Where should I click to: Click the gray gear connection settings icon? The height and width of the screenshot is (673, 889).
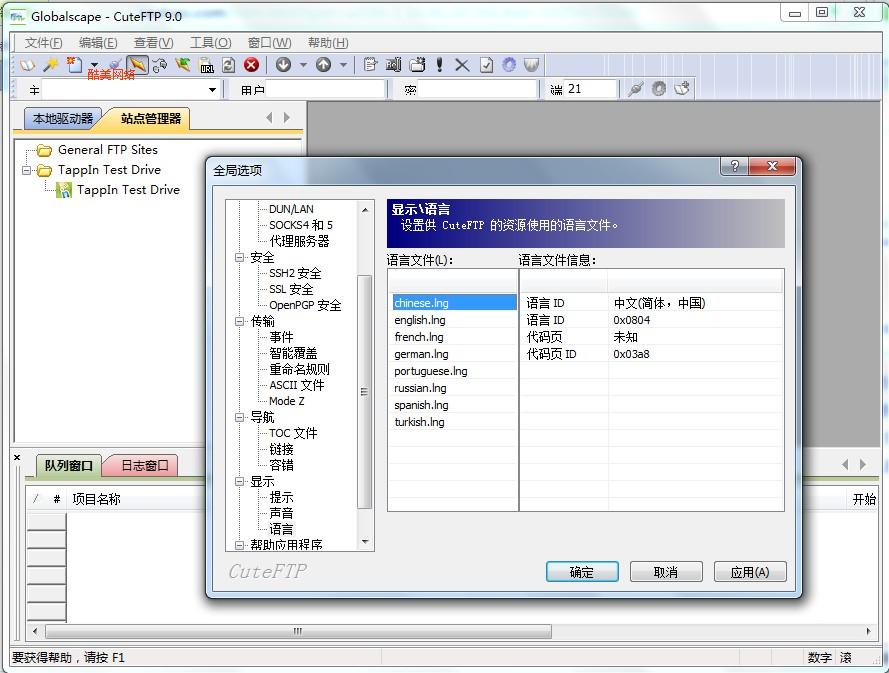click(x=658, y=89)
